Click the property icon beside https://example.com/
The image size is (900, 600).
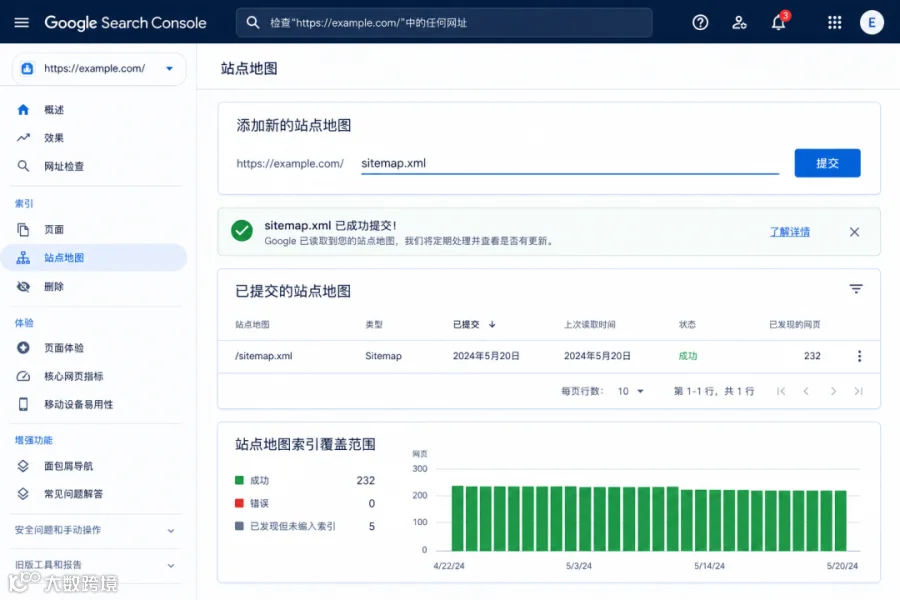click(x=27, y=68)
